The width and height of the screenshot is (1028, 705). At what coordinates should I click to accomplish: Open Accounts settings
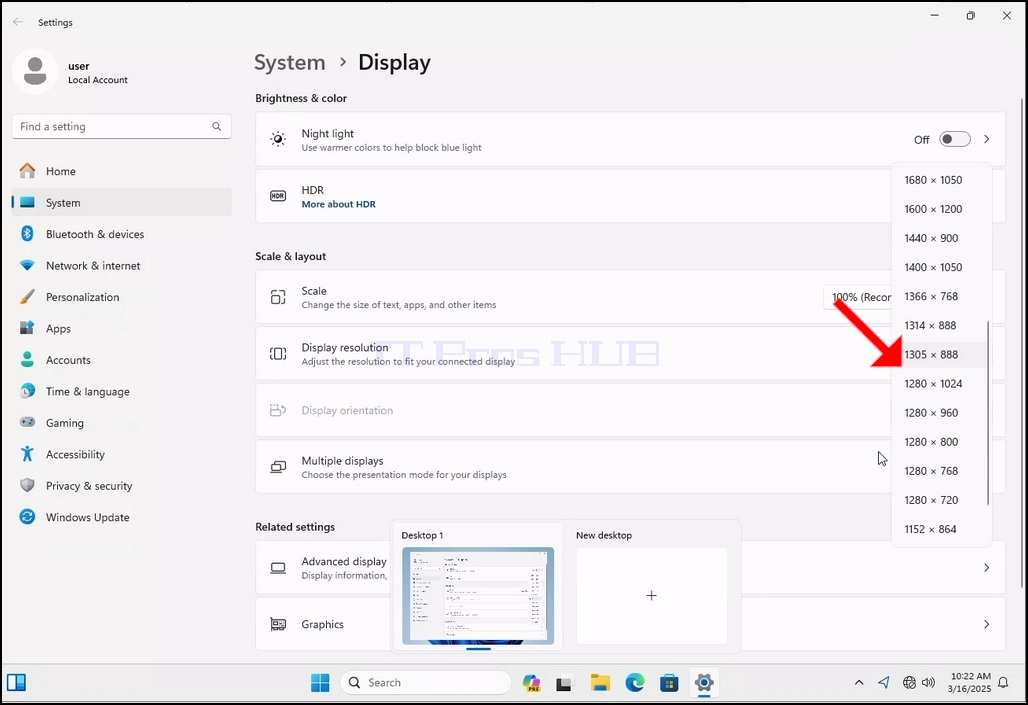tap(121, 360)
